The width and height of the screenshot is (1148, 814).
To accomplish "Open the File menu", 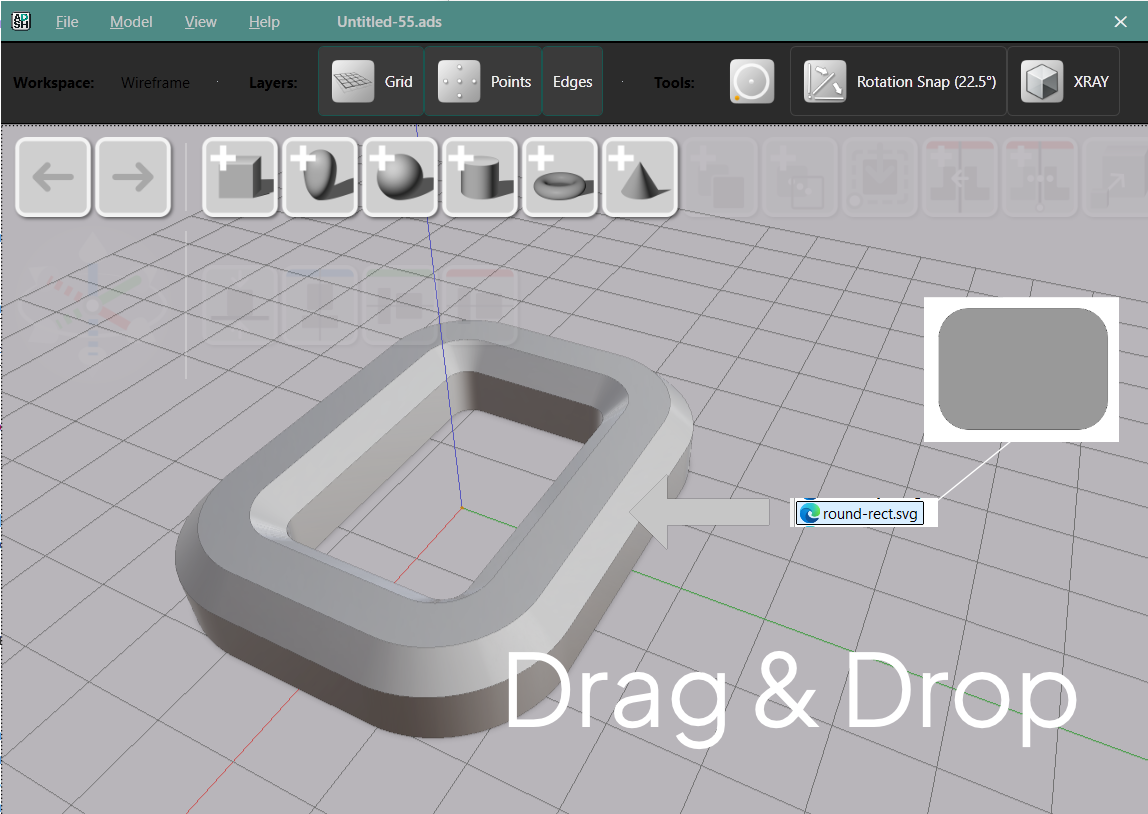I will coord(66,21).
